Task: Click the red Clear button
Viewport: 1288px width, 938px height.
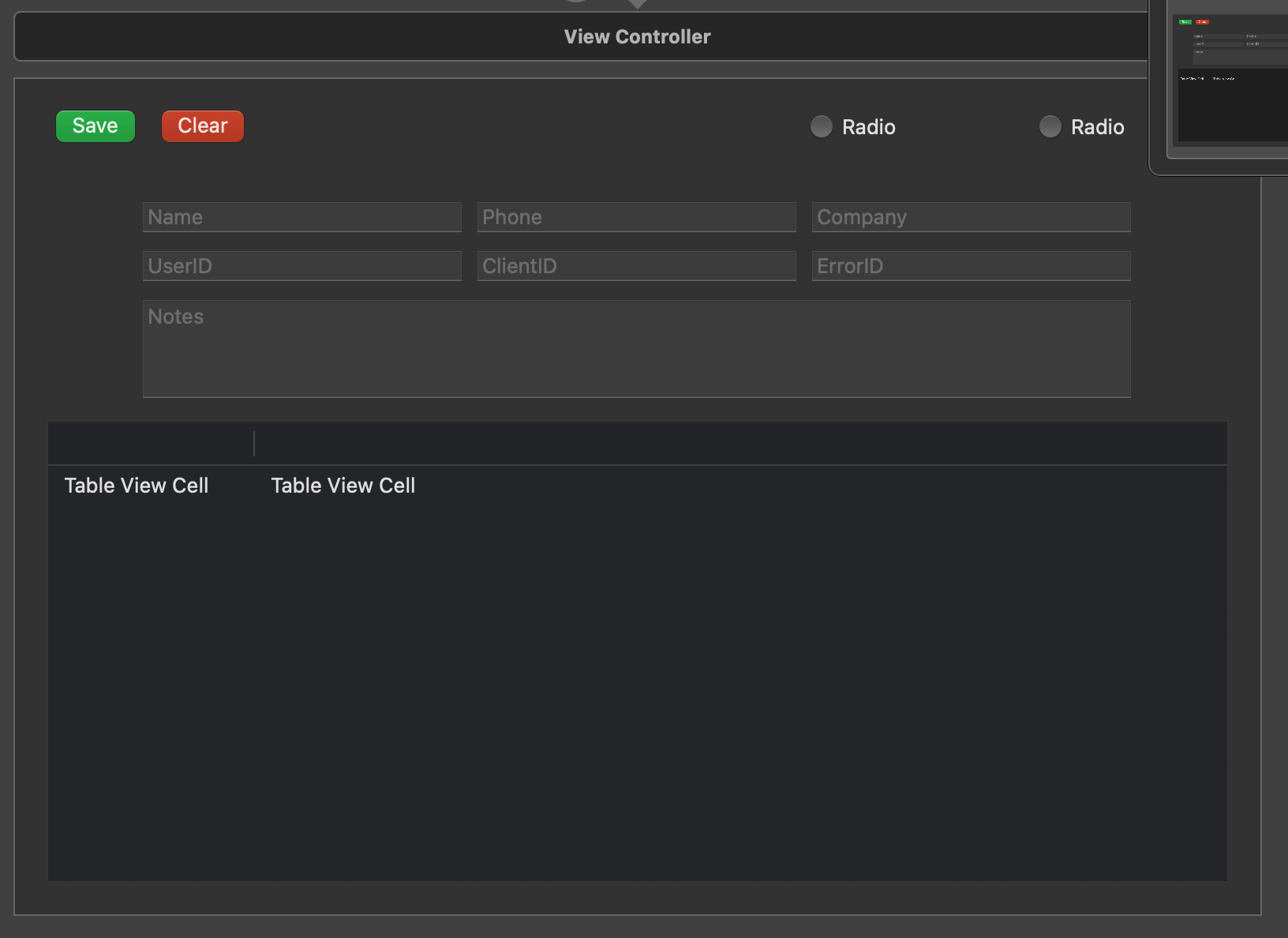Action: click(203, 126)
